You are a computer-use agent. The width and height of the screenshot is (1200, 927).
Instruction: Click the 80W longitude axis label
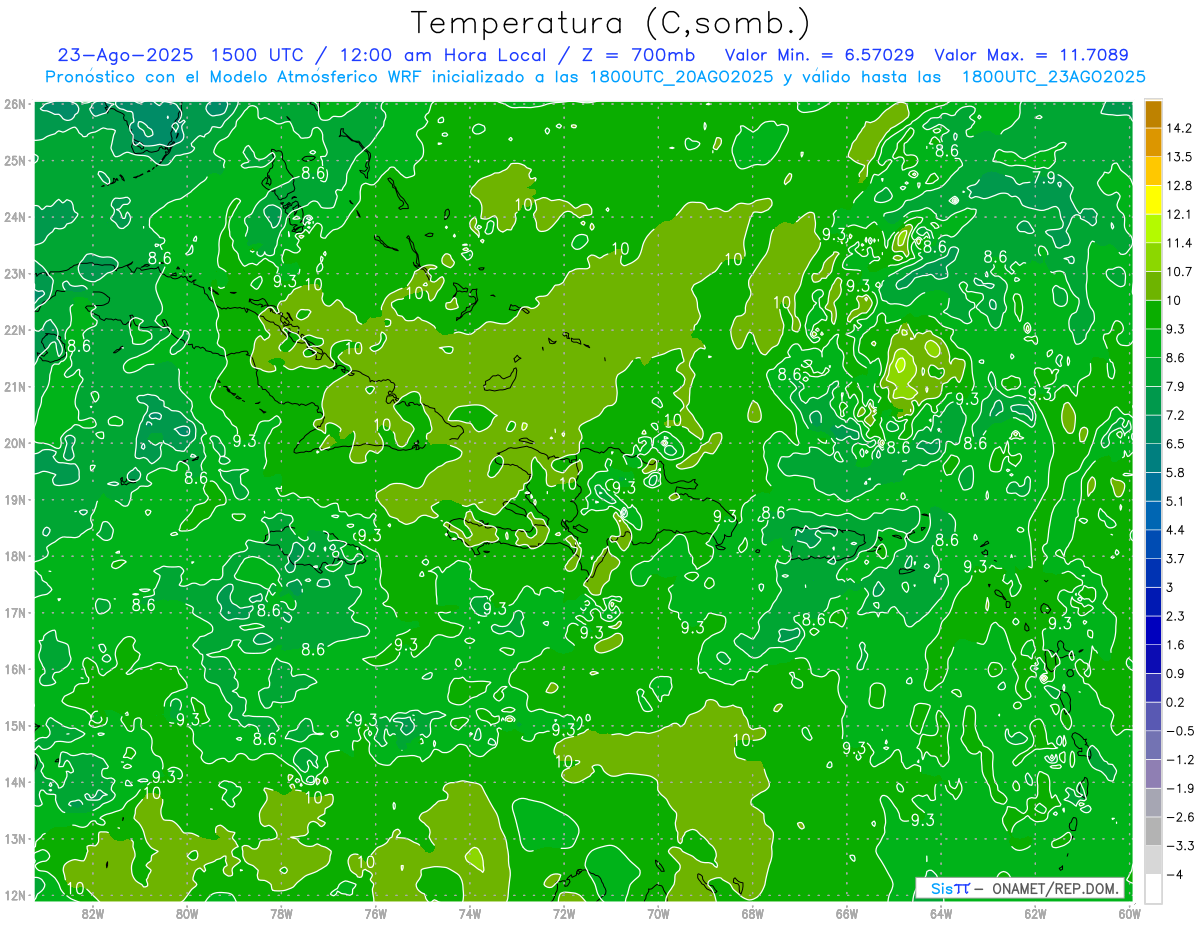click(186, 913)
